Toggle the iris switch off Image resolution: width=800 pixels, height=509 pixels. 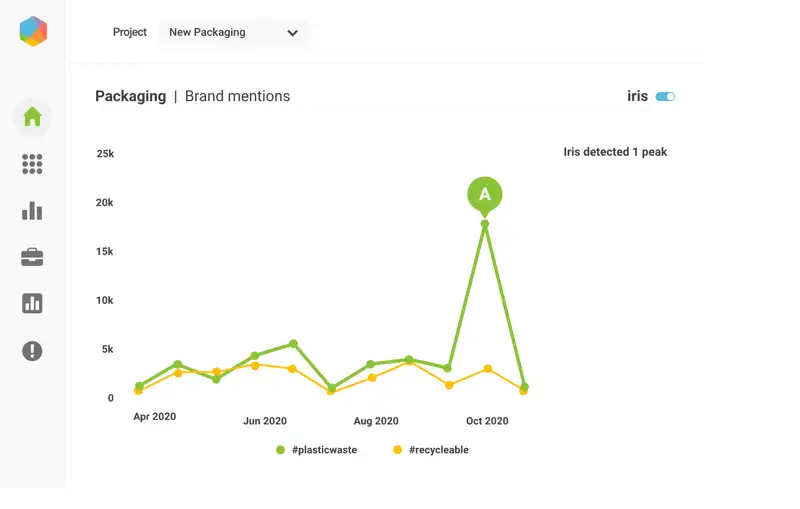666,97
